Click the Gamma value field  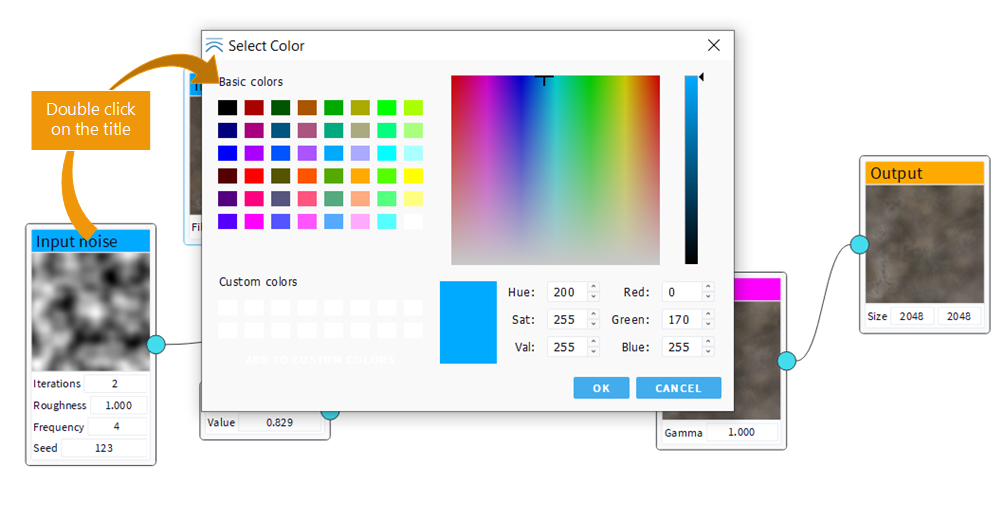point(742,433)
